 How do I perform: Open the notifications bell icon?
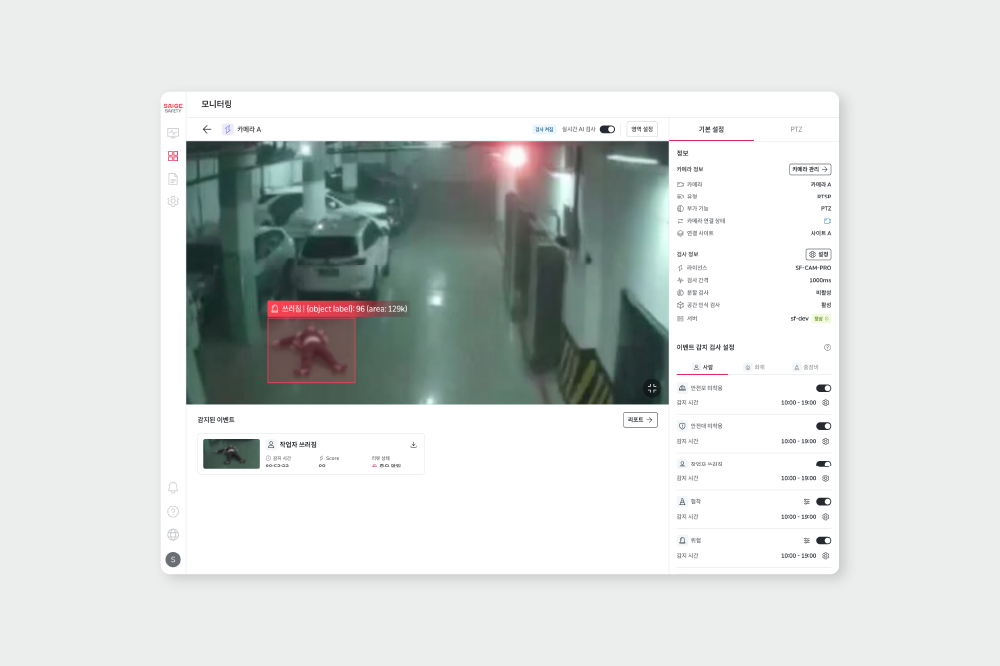click(172, 488)
